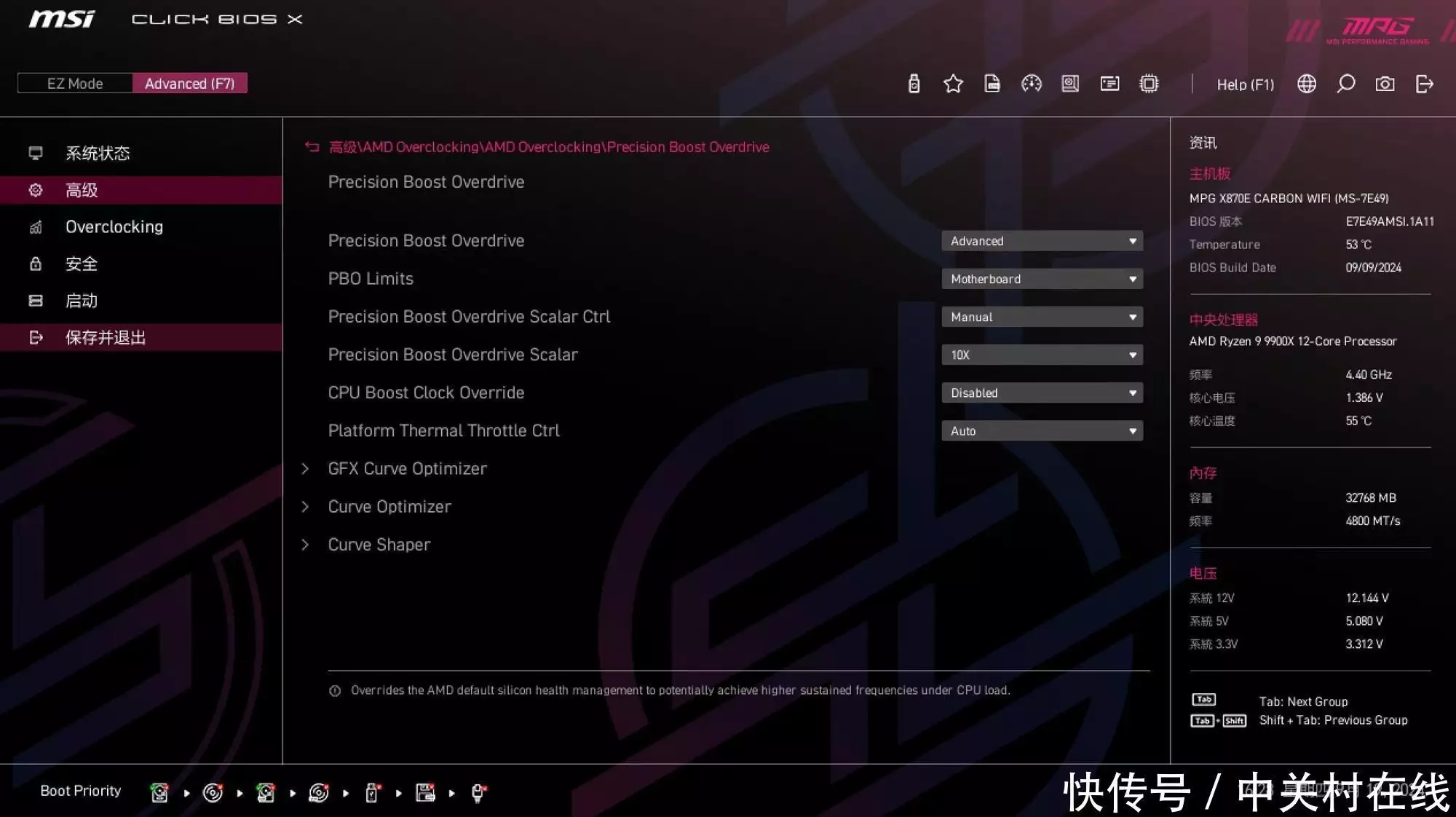Open the board explorer card icon
The height and width of the screenshot is (817, 1456).
tap(1109, 84)
